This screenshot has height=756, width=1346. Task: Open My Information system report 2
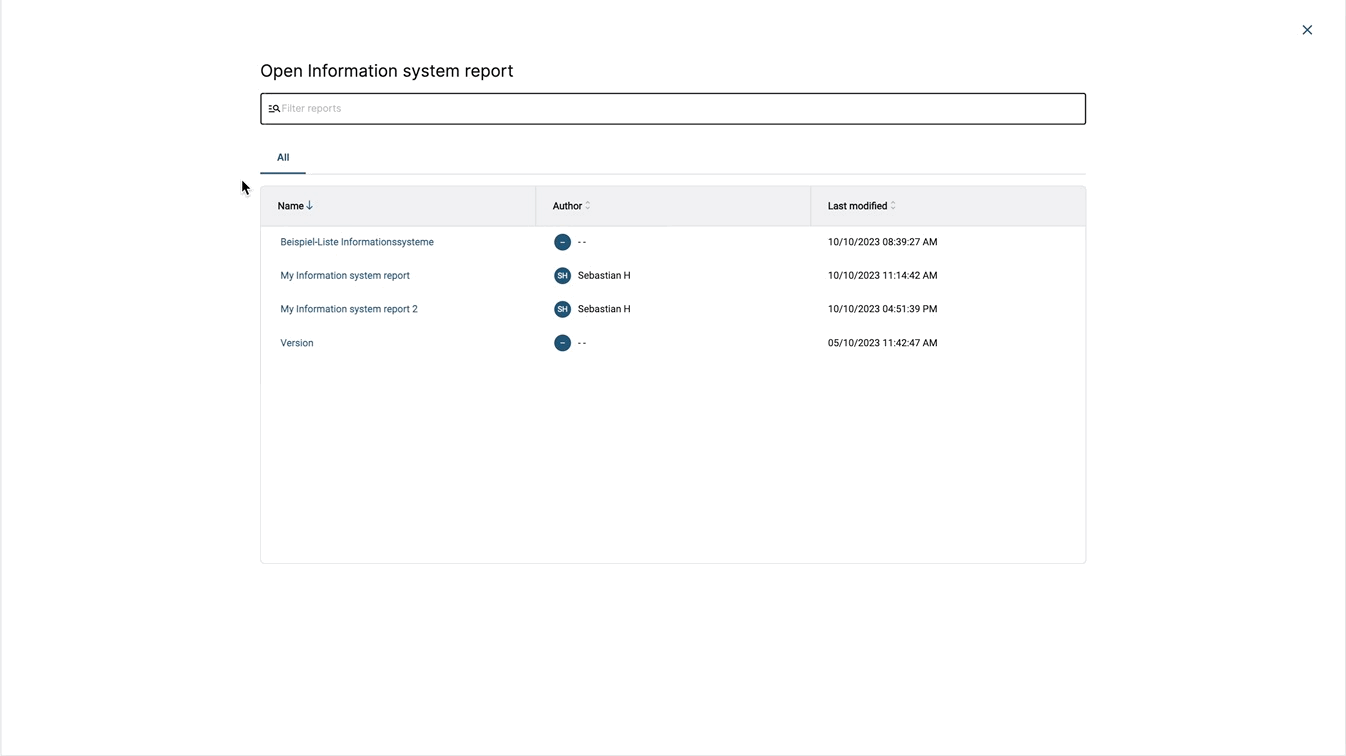349,309
